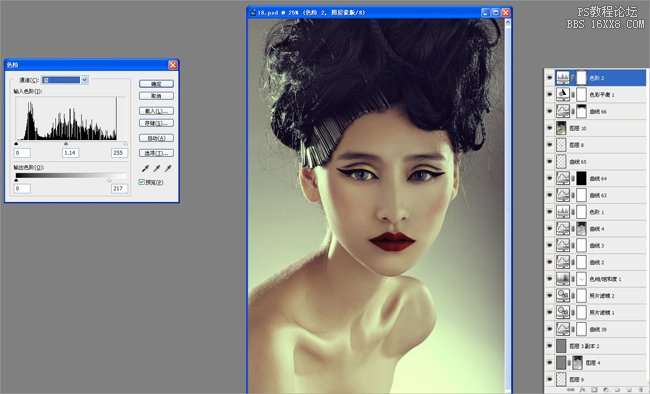Toggle visibility of 图层 3 副本 2 layer

[x=550, y=346]
